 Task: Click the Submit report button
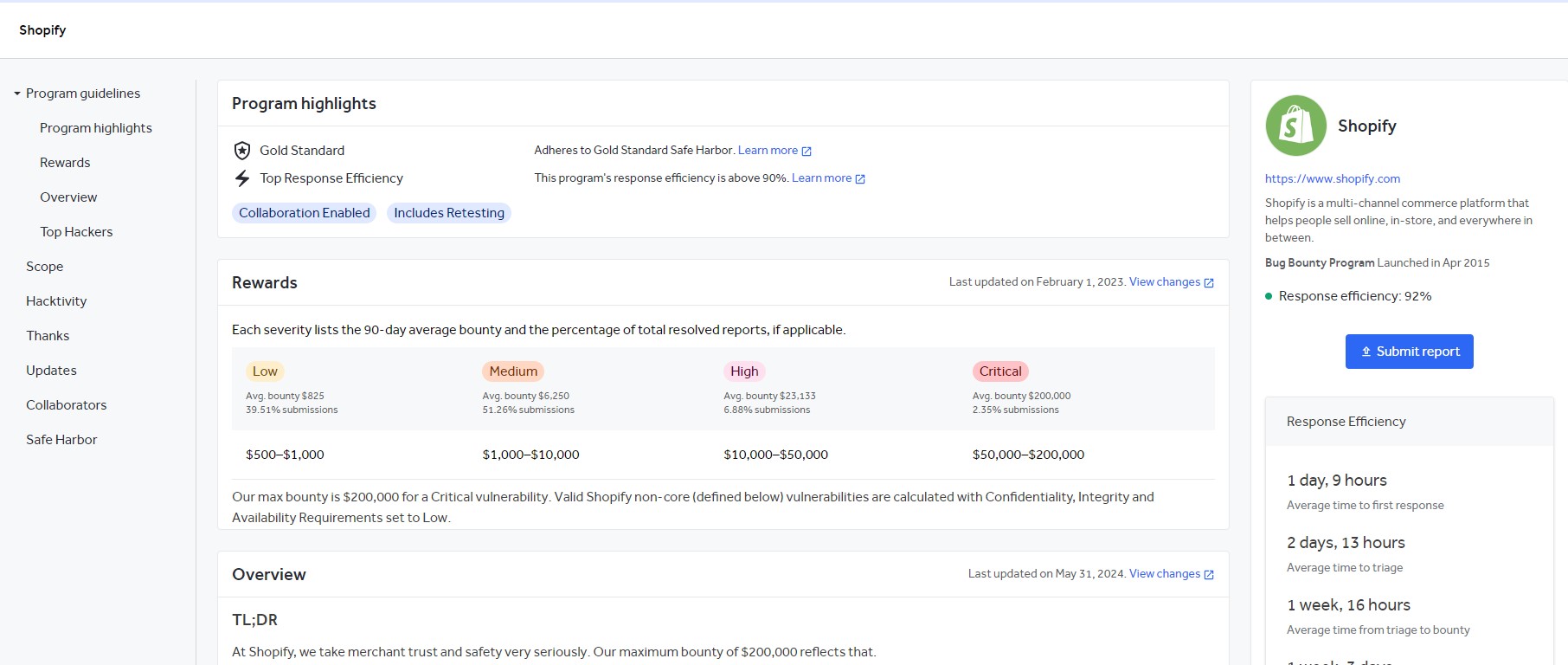[x=1409, y=352]
